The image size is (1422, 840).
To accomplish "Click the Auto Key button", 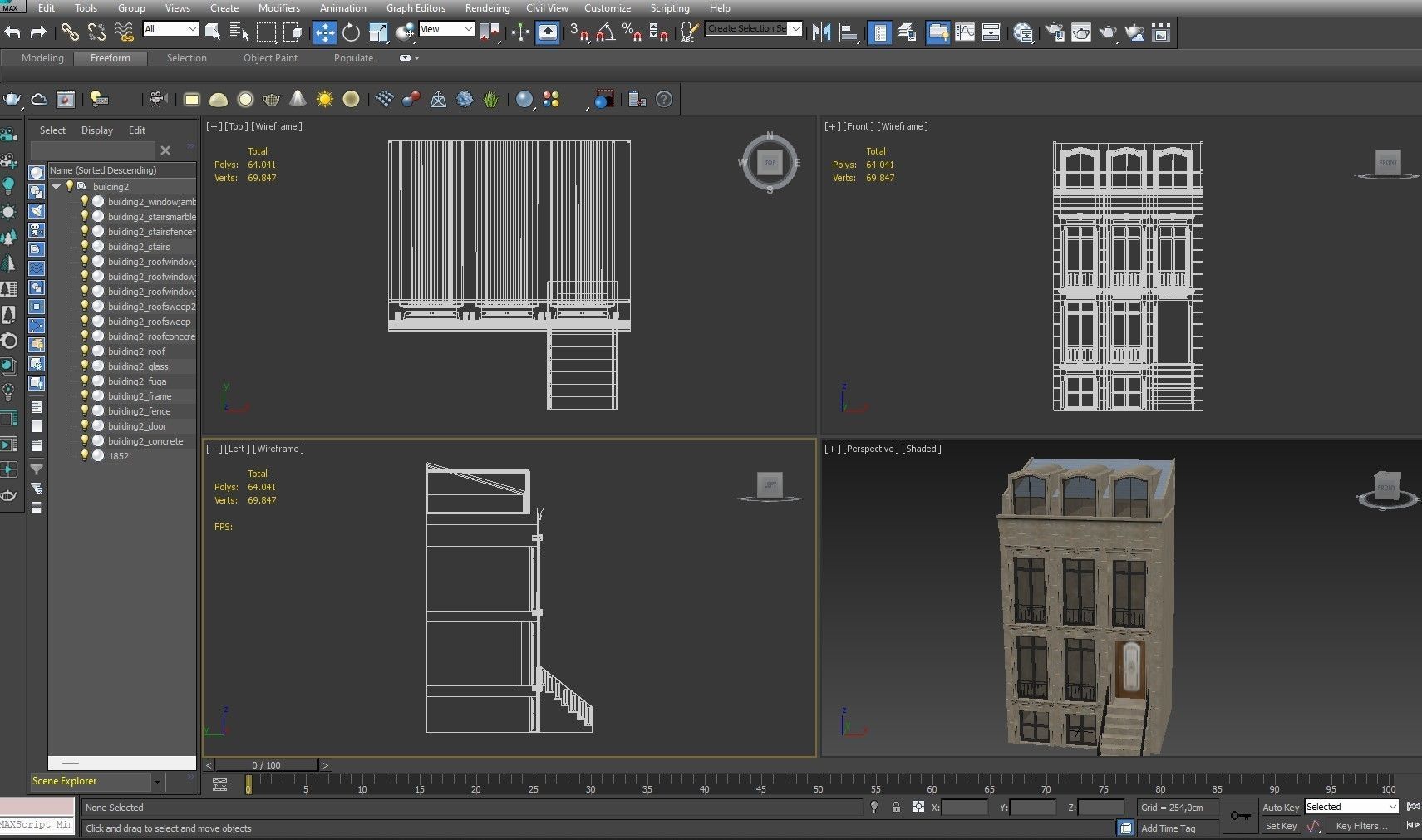I will click(1280, 808).
